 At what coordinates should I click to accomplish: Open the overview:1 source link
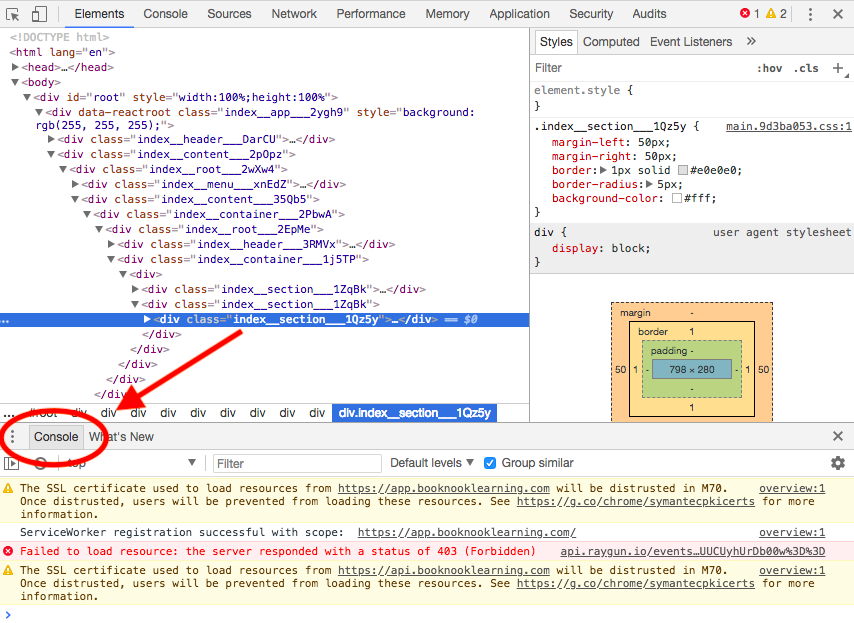[x=792, y=488]
